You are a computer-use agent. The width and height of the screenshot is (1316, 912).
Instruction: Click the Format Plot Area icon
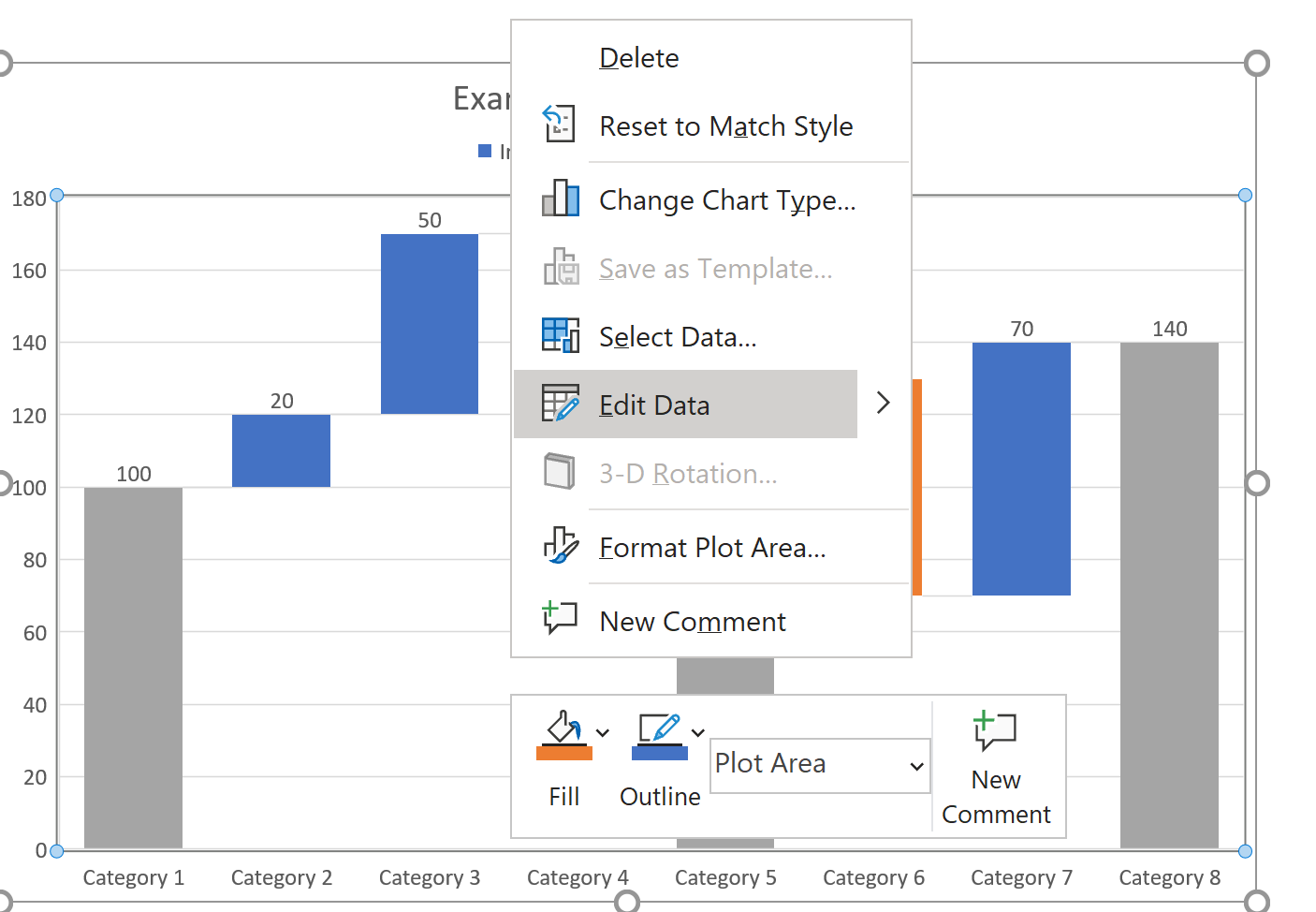point(561,546)
